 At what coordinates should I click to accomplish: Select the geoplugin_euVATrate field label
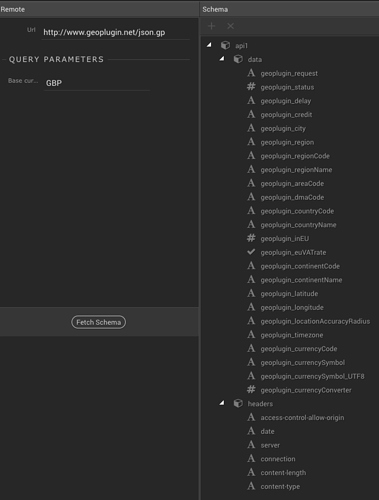click(x=293, y=252)
